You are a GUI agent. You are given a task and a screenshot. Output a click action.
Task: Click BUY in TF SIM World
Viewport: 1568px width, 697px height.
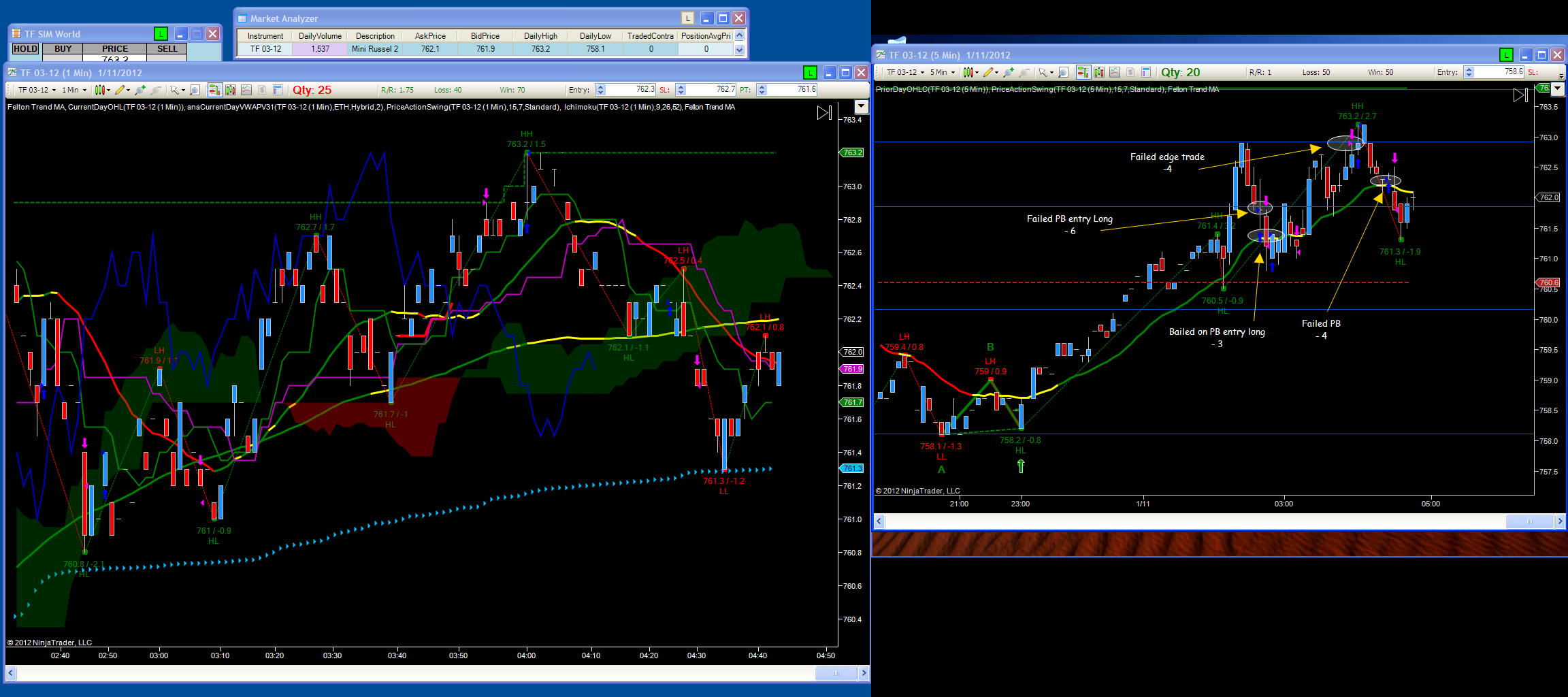coord(63,49)
